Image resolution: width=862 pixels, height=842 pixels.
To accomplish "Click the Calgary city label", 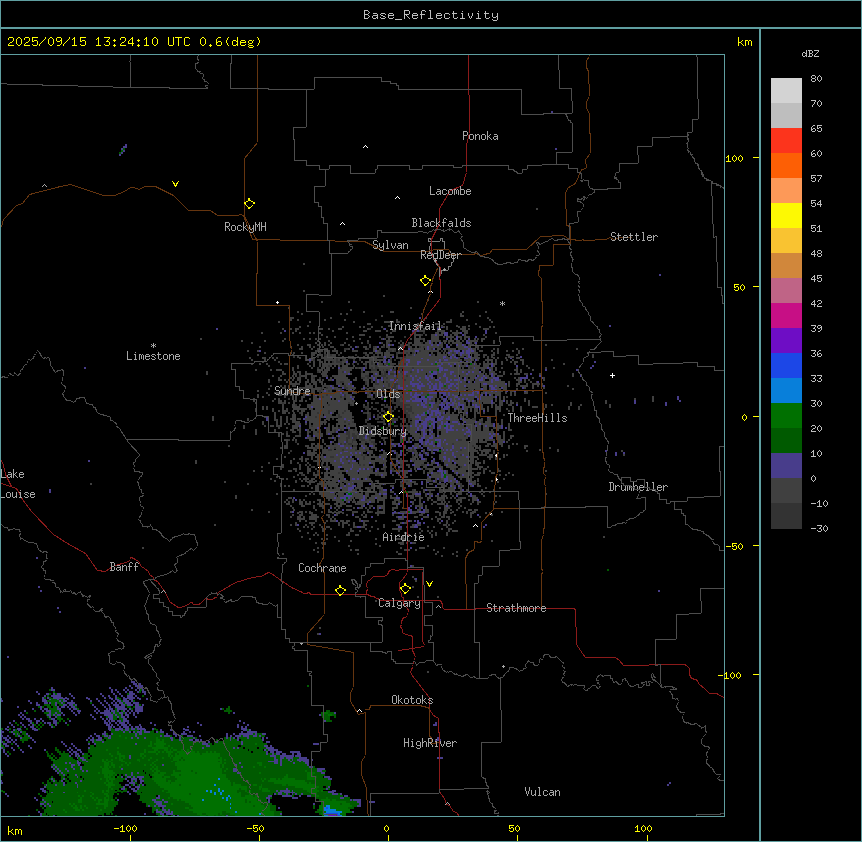I will (x=399, y=603).
